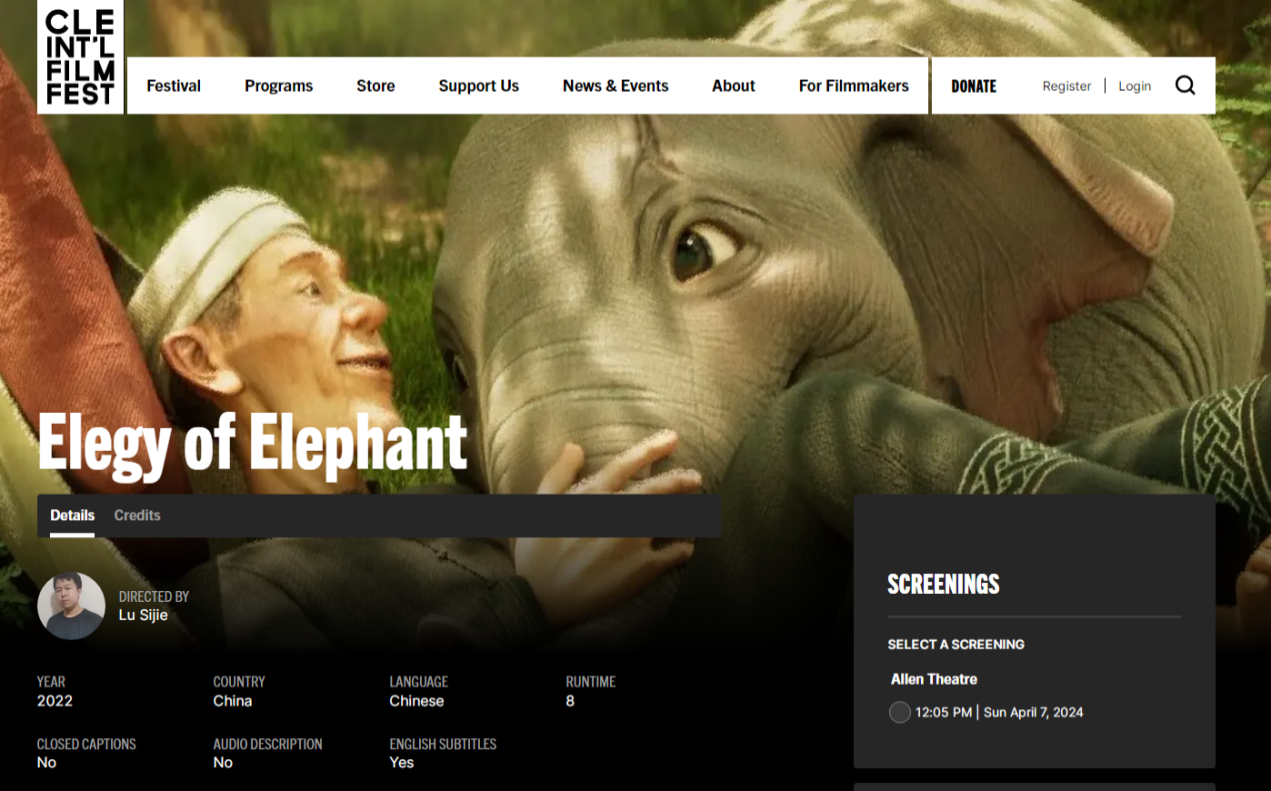1271x791 pixels.
Task: Click the CLE Int'l Film Fest logo
Action: coord(80,56)
